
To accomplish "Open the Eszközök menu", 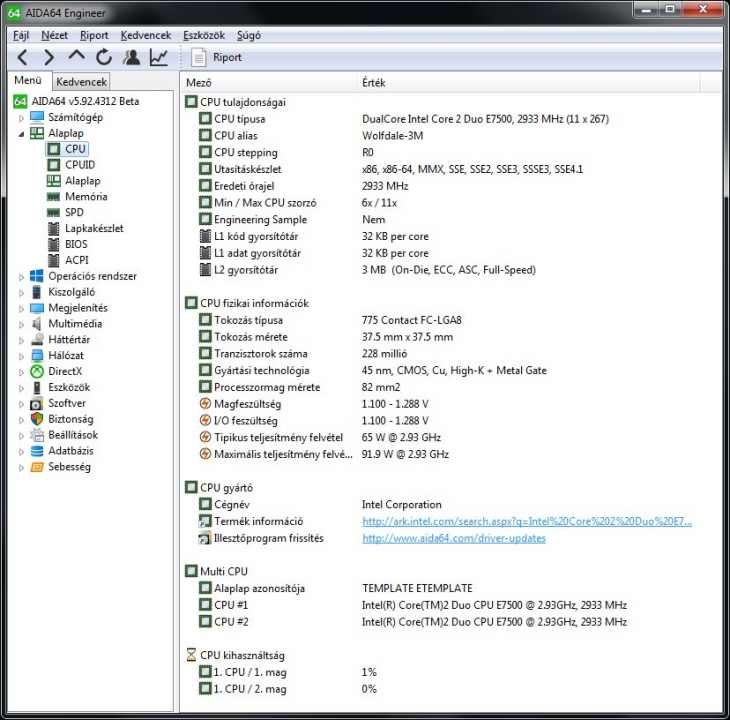I will 204,35.
